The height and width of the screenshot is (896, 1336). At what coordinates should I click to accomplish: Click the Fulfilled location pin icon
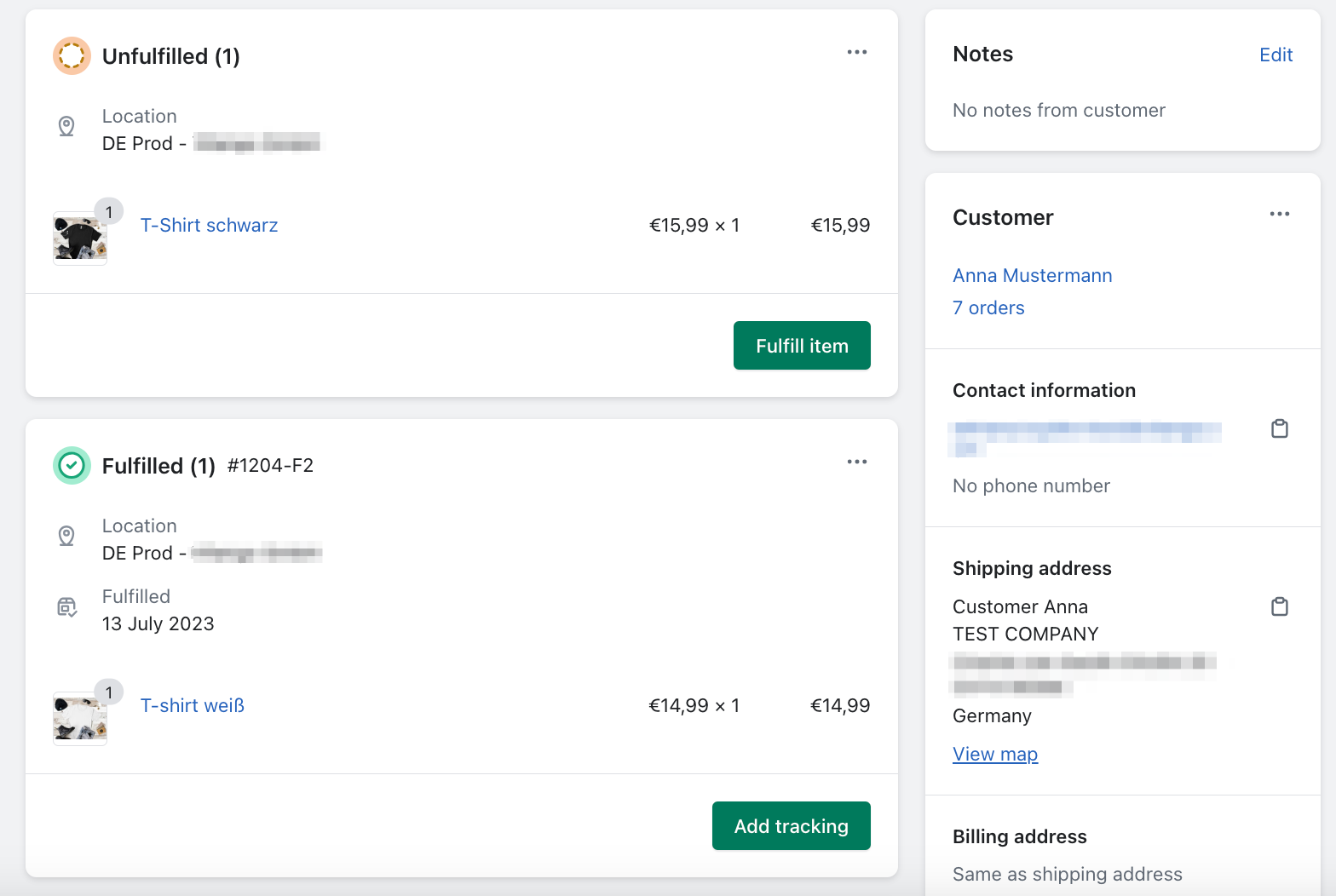(66, 537)
